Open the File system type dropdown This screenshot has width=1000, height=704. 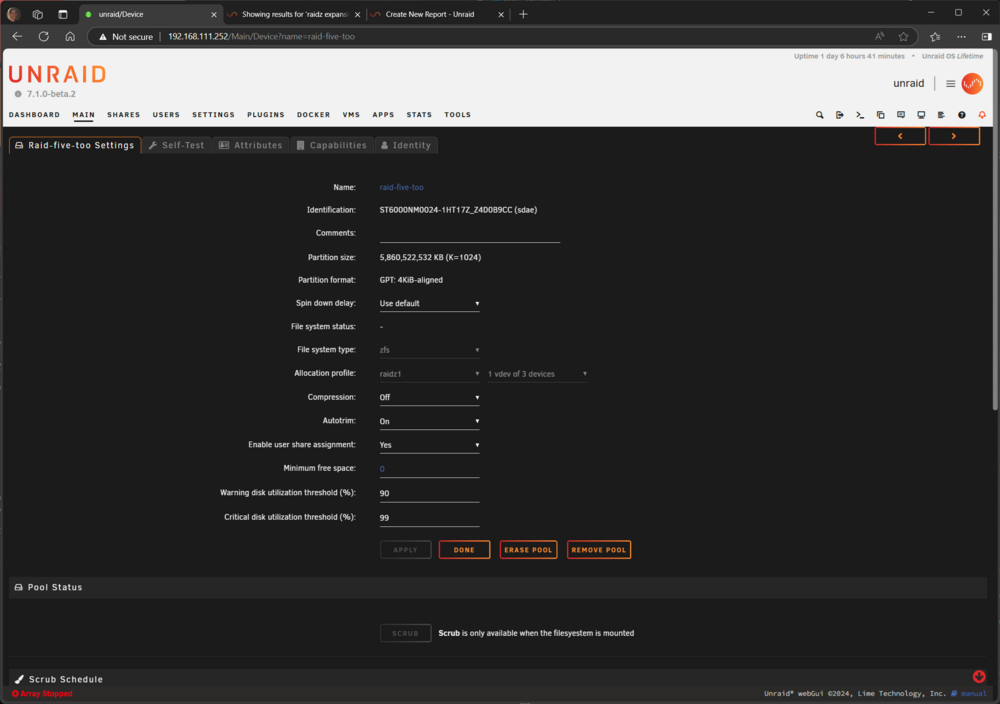click(x=429, y=350)
